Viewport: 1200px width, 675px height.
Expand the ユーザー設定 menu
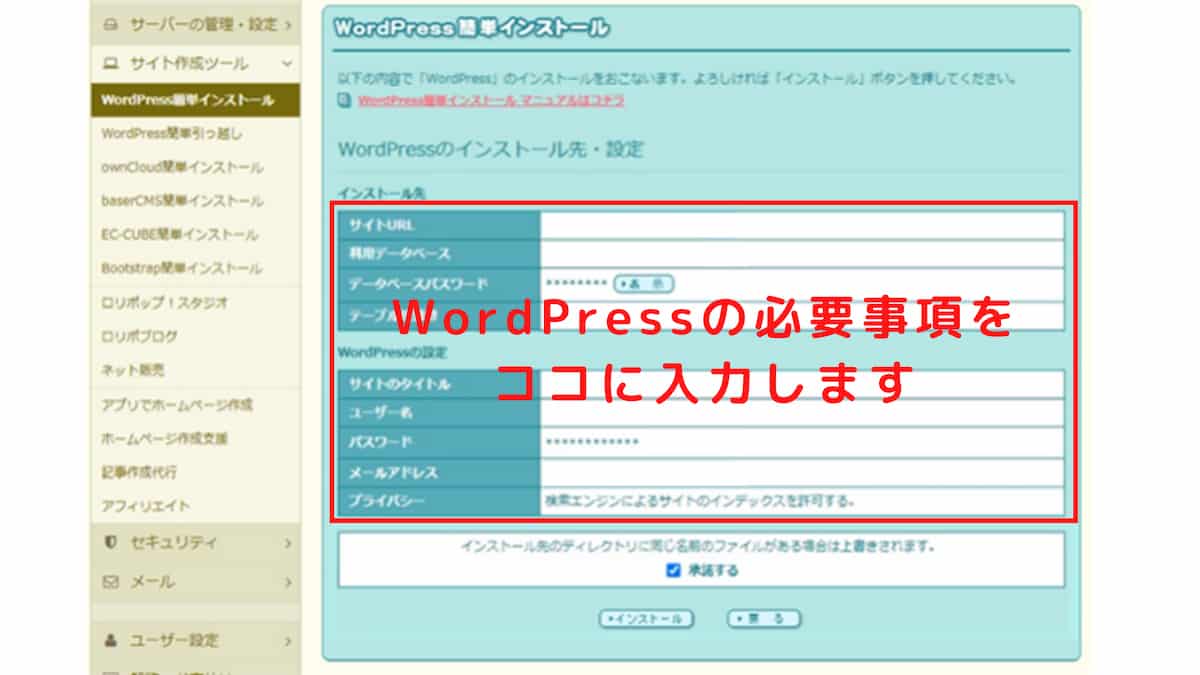point(195,640)
